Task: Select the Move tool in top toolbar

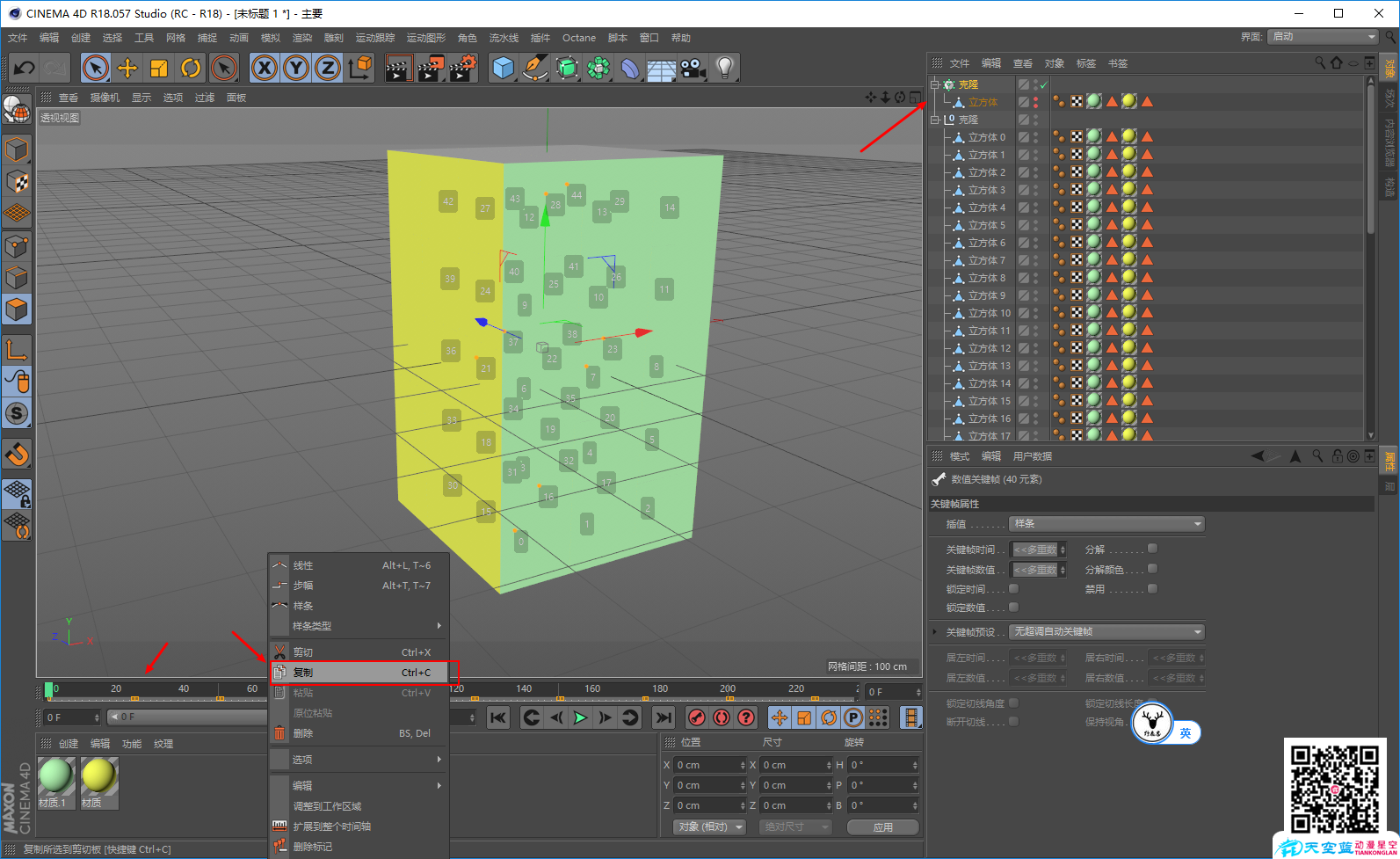Action: 127,68
